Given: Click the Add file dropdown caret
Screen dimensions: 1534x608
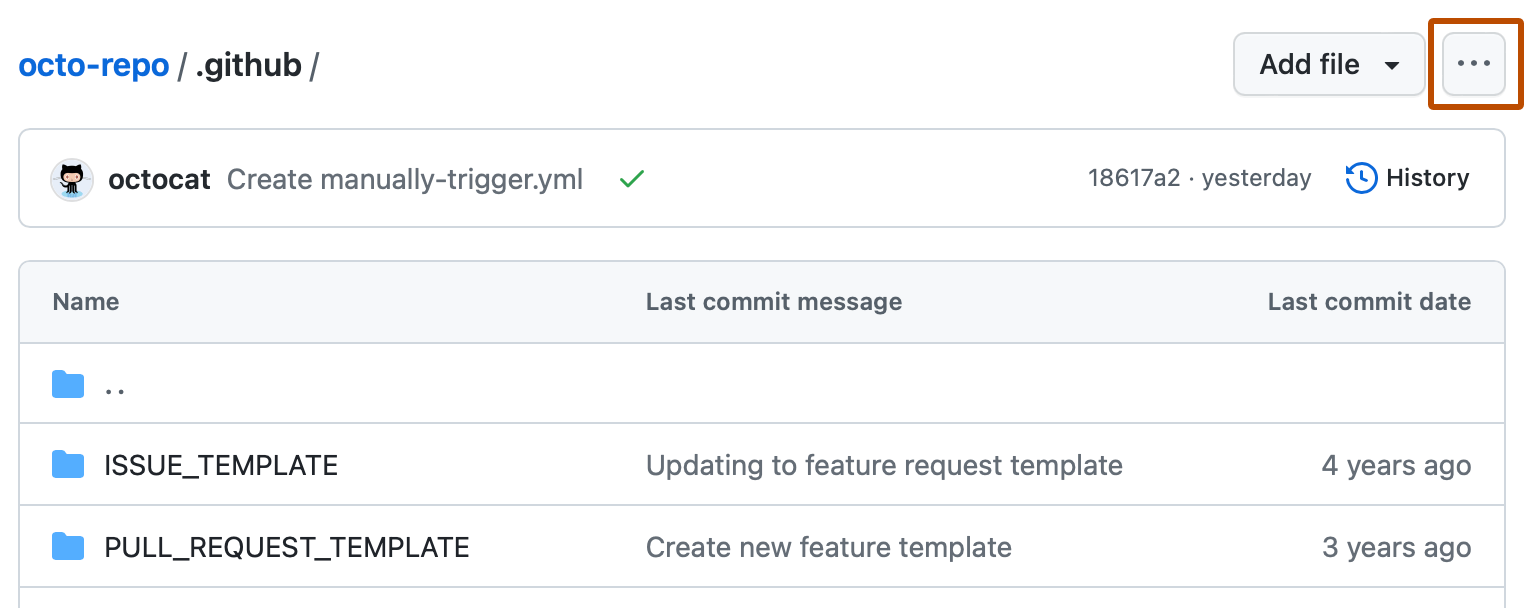Looking at the screenshot, I should tap(1392, 65).
